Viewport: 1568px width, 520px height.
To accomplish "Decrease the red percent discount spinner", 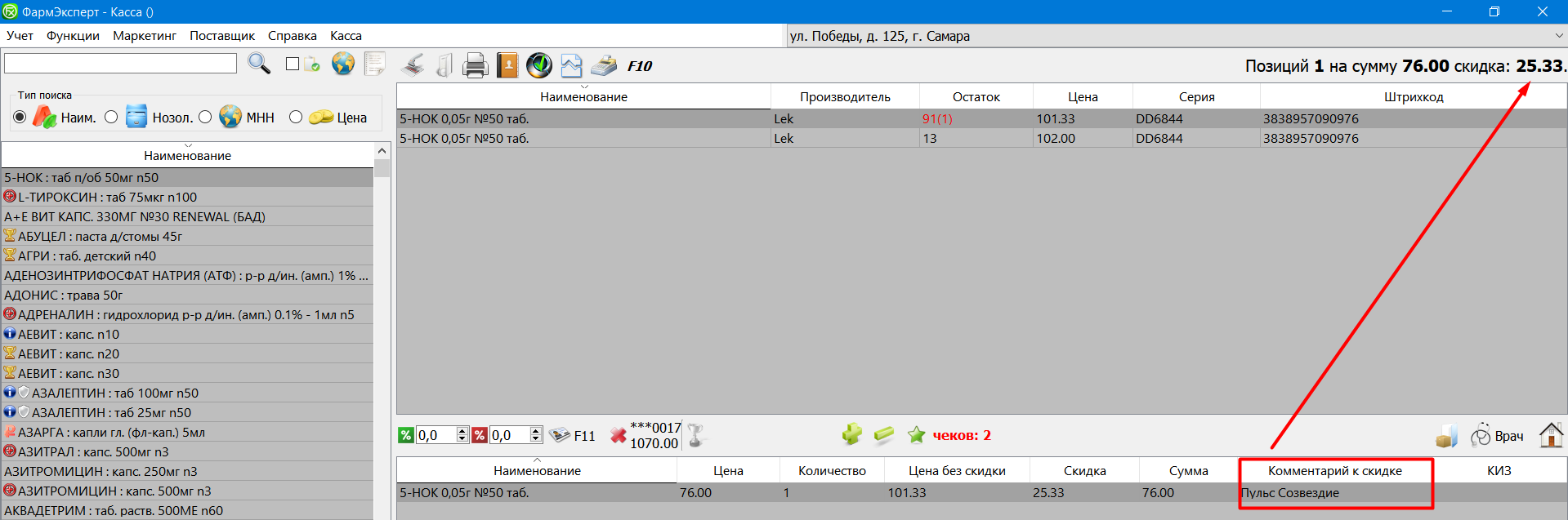I will (x=536, y=439).
